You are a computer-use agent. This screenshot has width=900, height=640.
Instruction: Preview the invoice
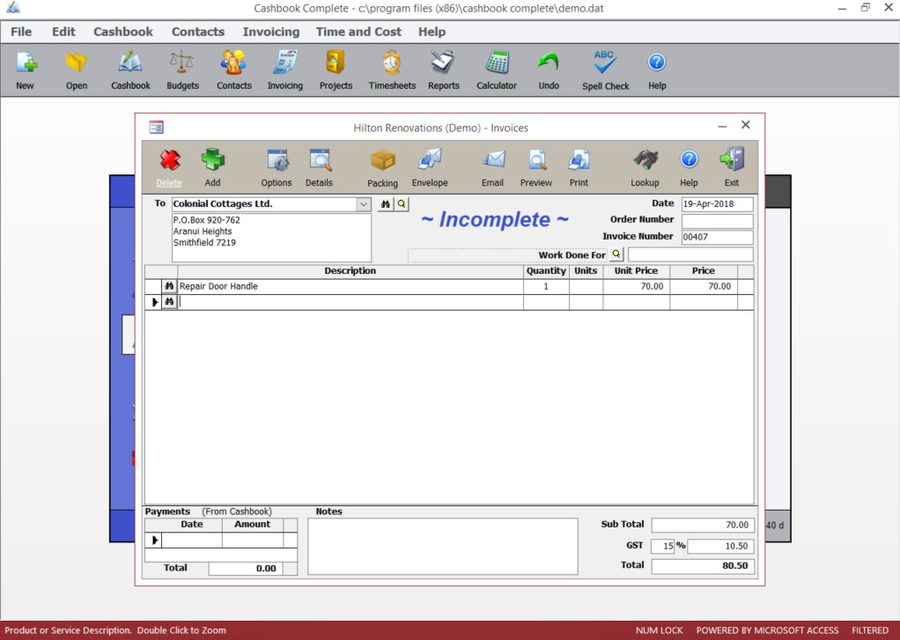(537, 160)
